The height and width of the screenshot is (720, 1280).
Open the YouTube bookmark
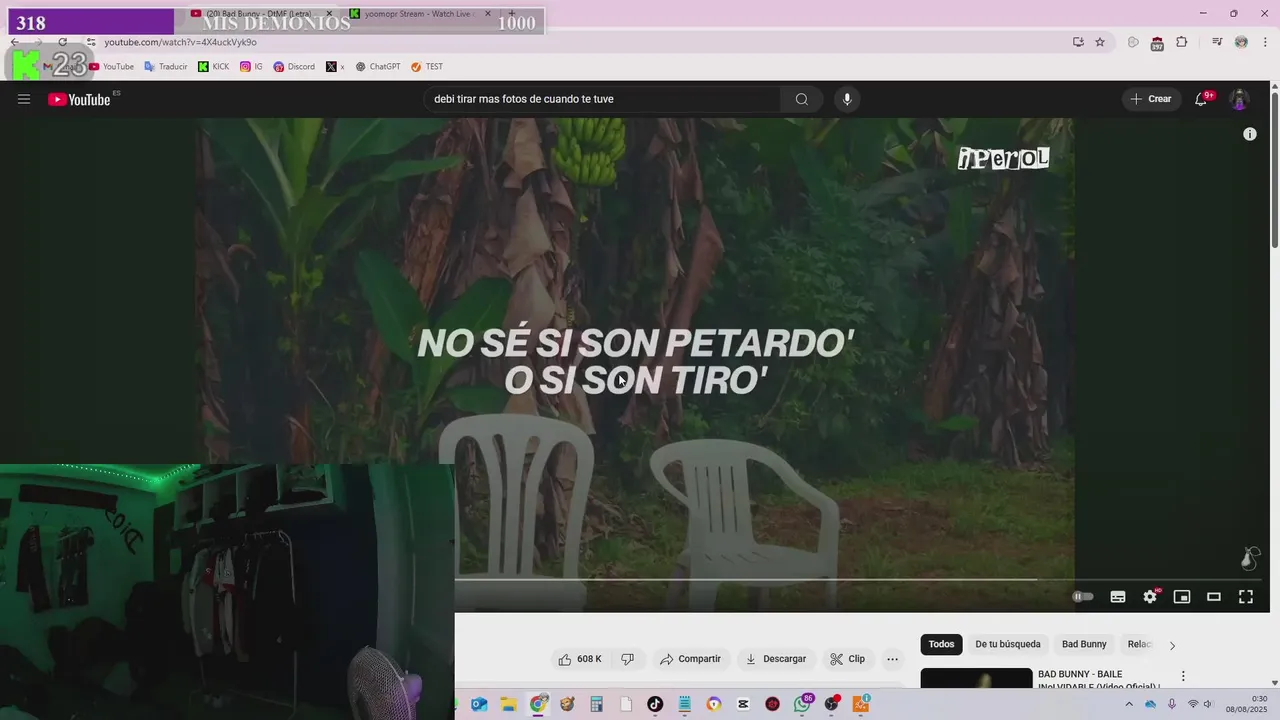pos(111,67)
